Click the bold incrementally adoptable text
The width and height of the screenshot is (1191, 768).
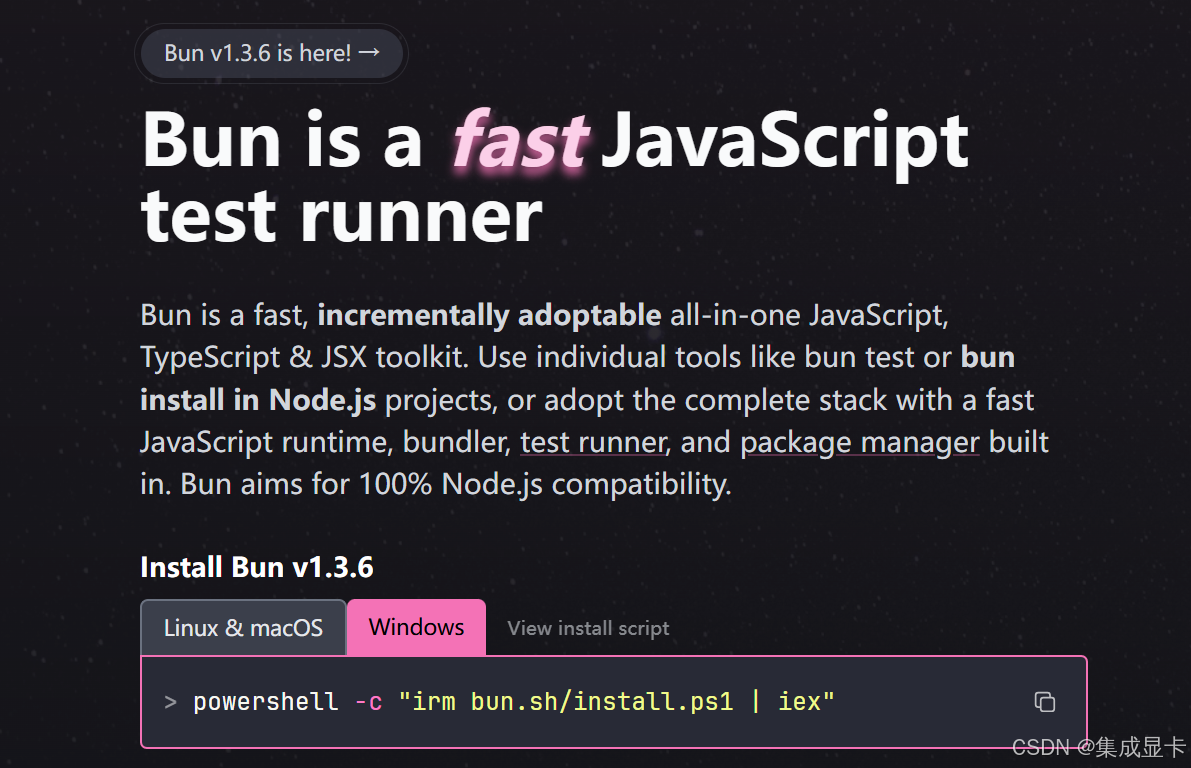point(489,315)
